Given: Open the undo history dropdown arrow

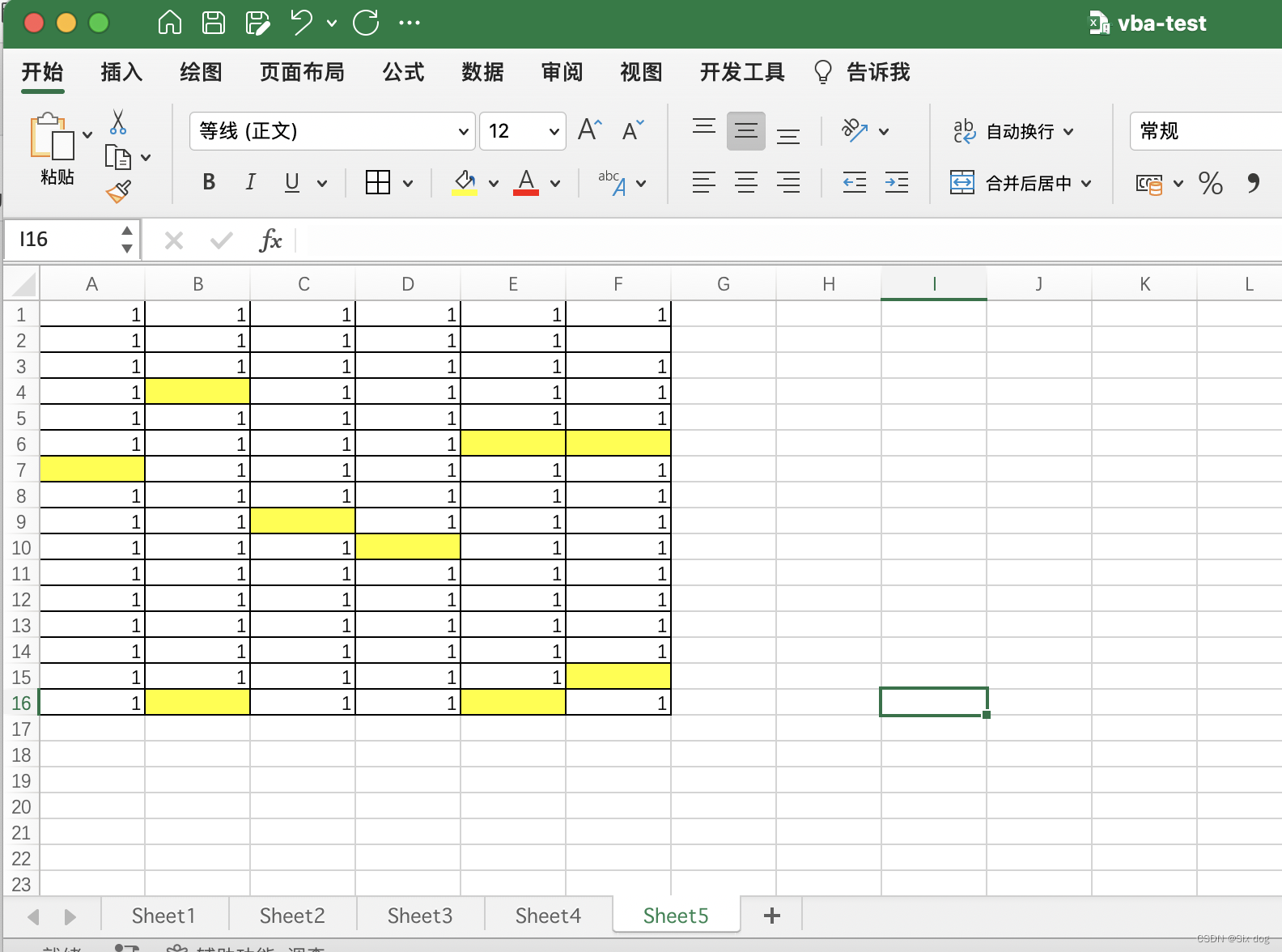Looking at the screenshot, I should [x=332, y=23].
